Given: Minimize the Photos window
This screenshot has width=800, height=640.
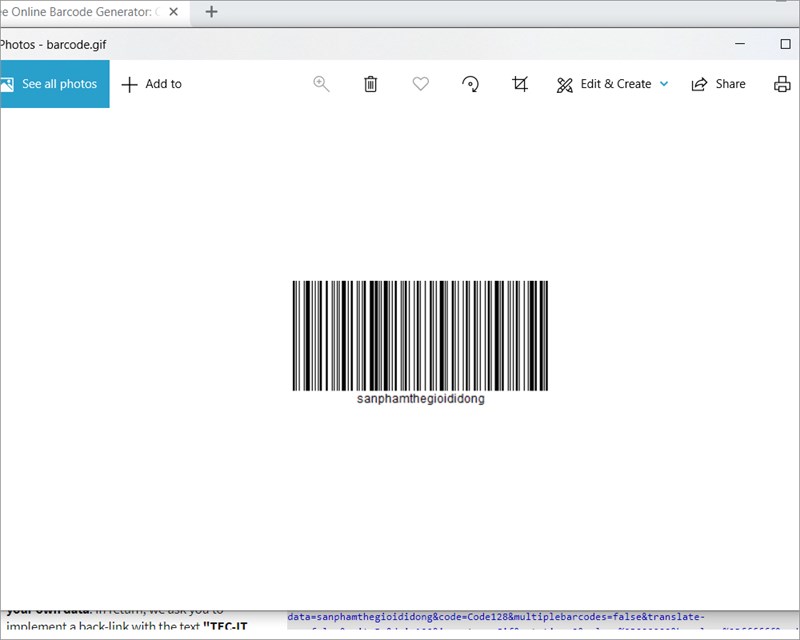Looking at the screenshot, I should pyautogui.click(x=738, y=45).
